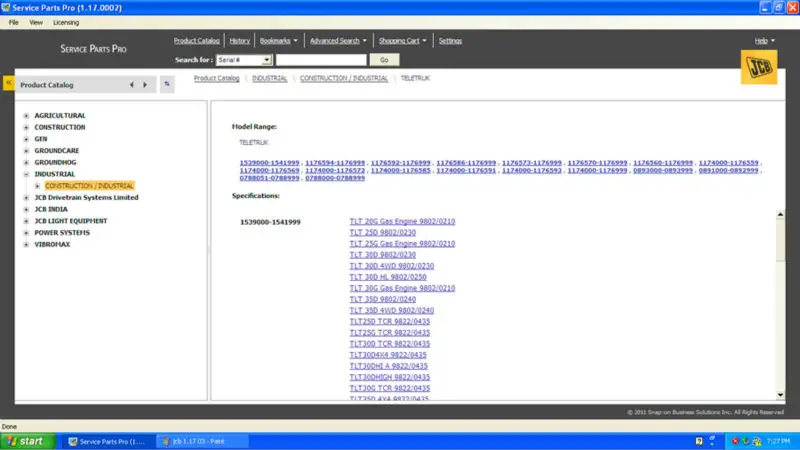Screen dimensions: 800x450
Task: Click the Go search button
Action: coord(384,60)
